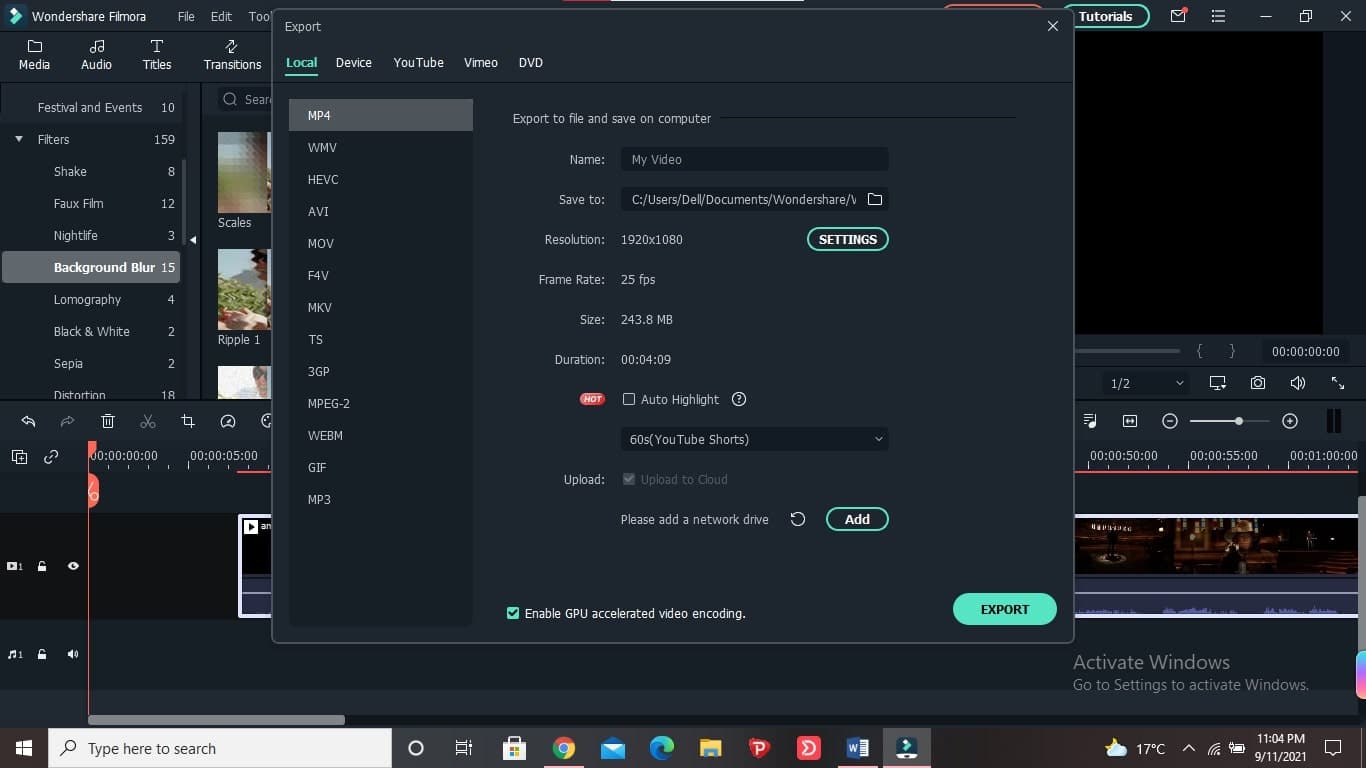Take a snapshot with camera icon

coord(1258,383)
